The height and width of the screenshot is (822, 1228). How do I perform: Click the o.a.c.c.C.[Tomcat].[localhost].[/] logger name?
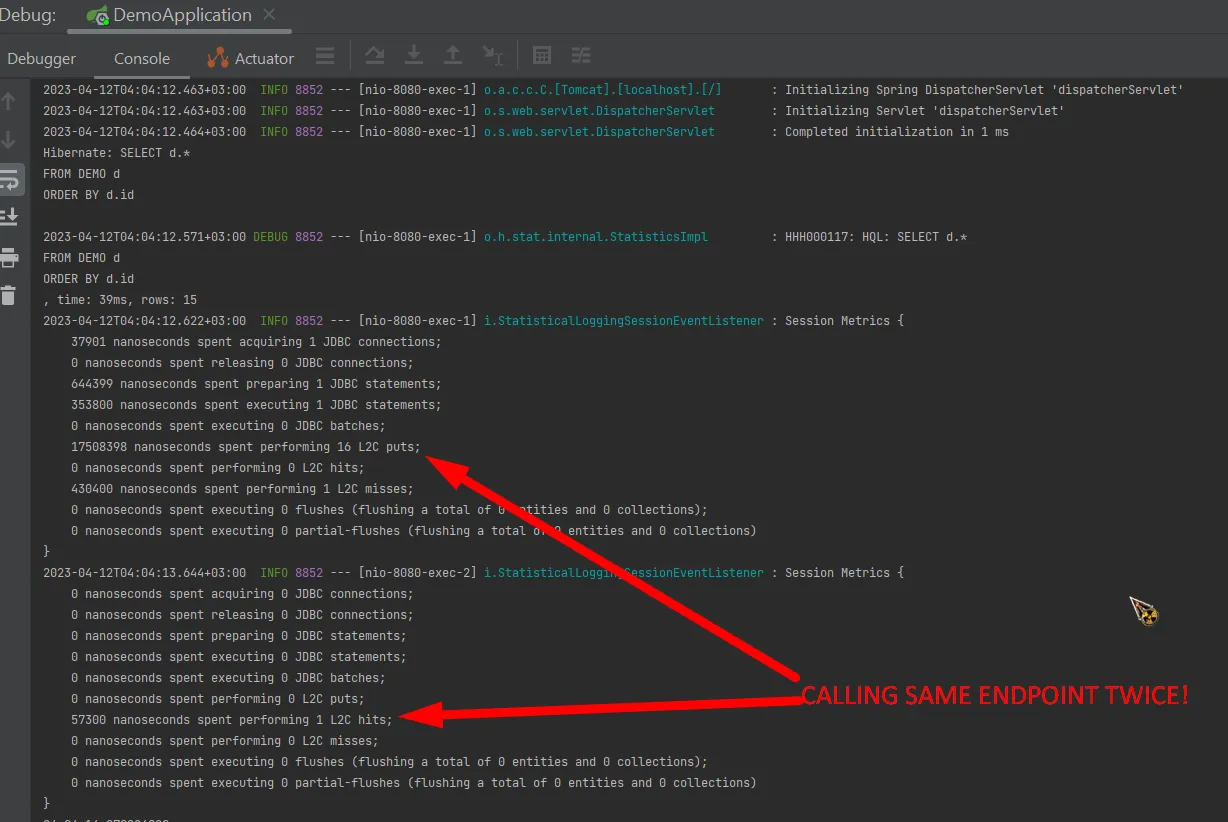tap(602, 90)
